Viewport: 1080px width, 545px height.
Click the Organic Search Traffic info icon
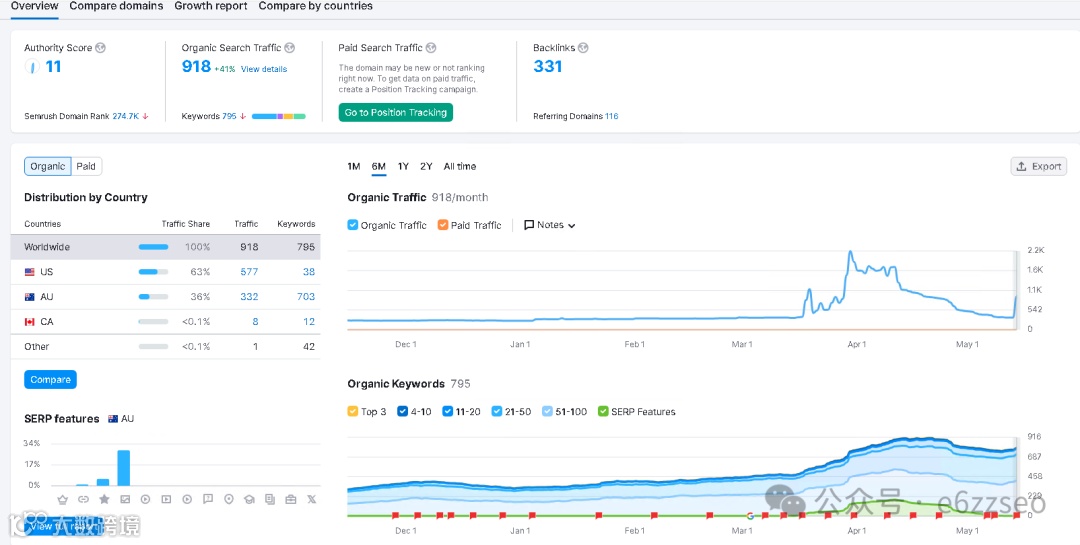click(289, 48)
